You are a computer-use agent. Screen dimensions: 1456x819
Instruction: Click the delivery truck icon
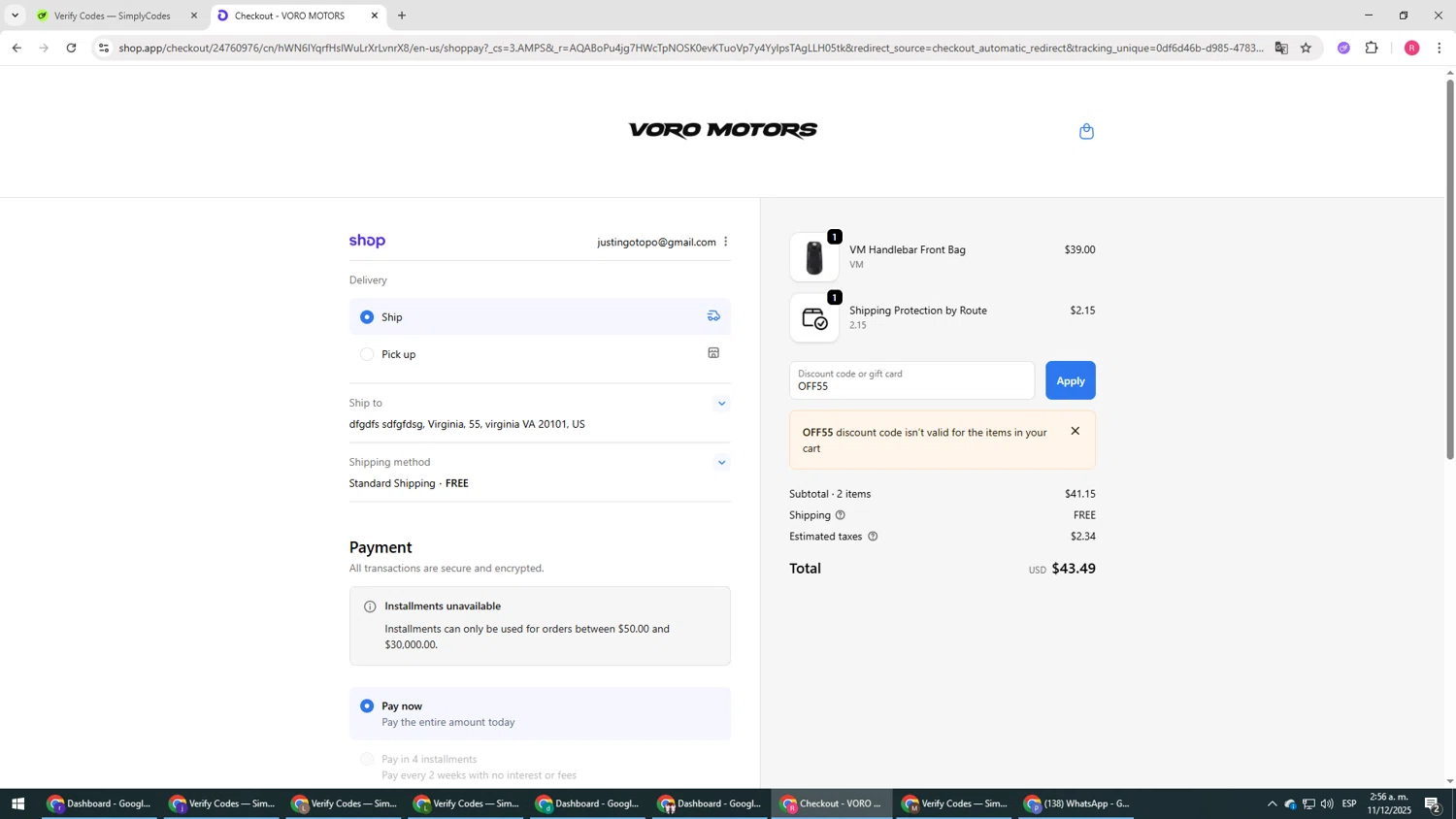pyautogui.click(x=713, y=315)
